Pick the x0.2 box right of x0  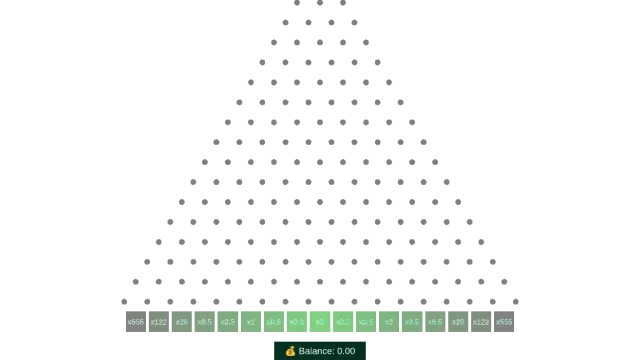[x=343, y=322]
